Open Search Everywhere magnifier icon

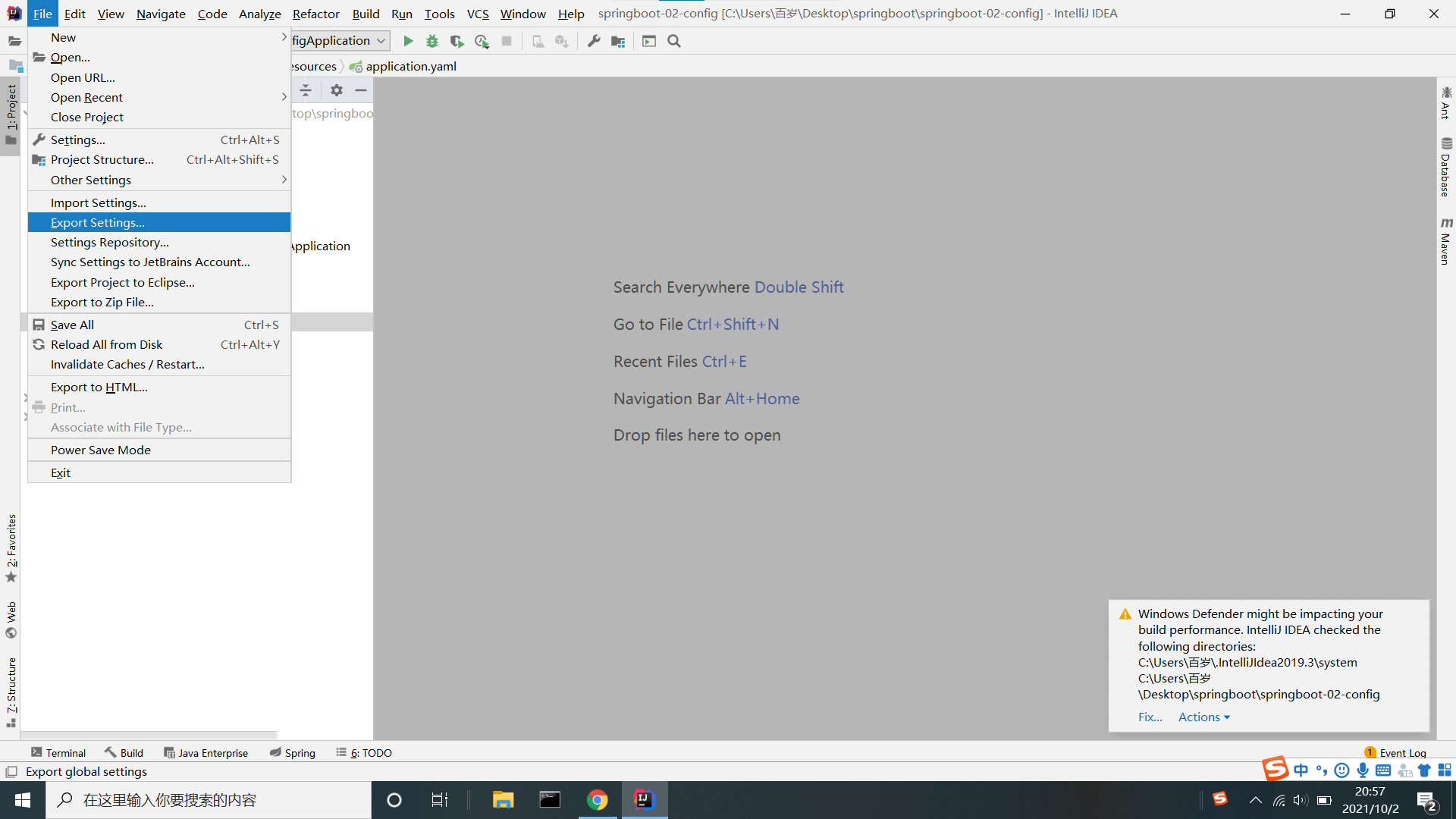674,41
